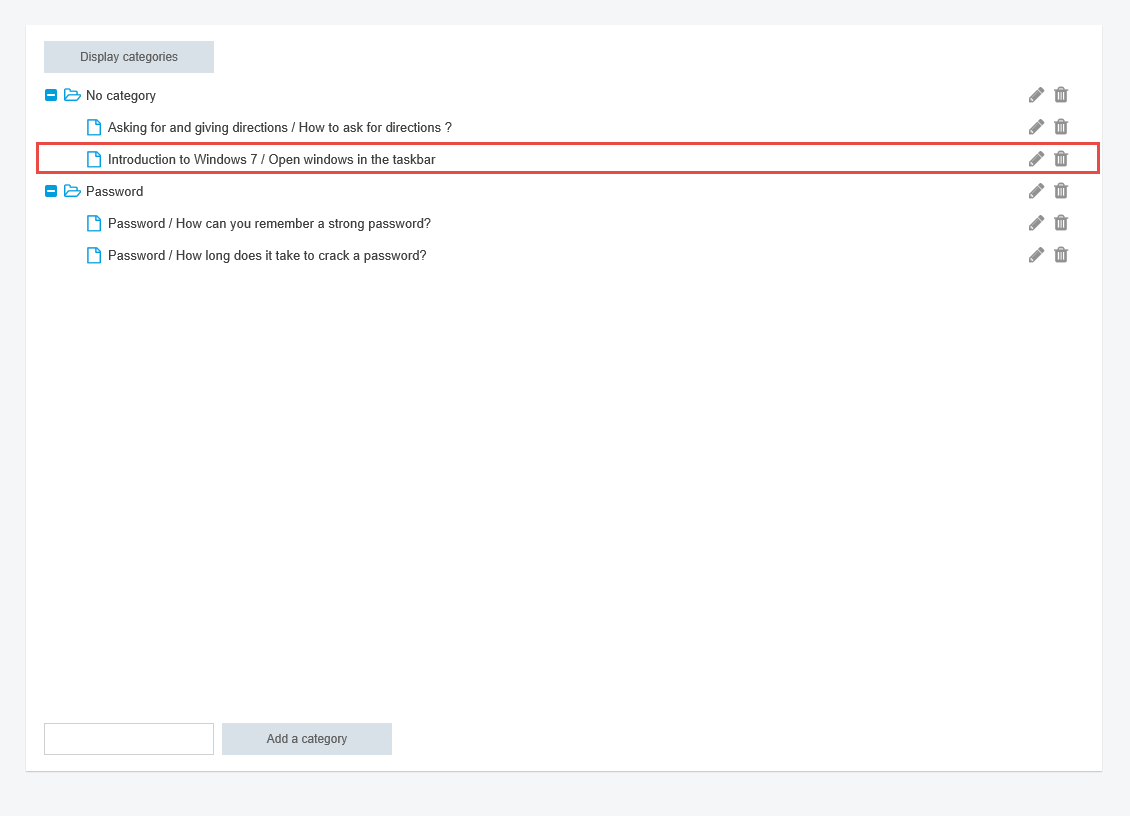Edit the 'Asking for and giving directions' item
1130x816 pixels.
(x=1036, y=127)
